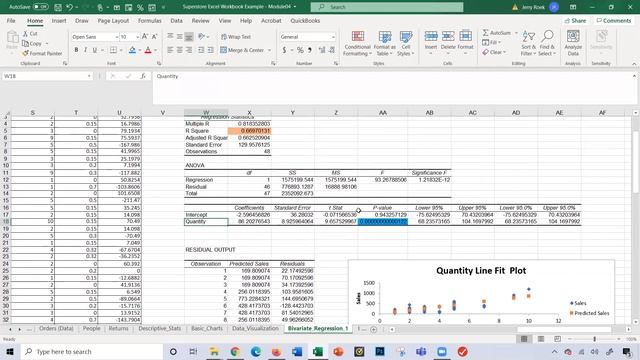Image resolution: width=640 pixels, height=360 pixels.
Task: Click the Increase Font Size icon
Action: [x=145, y=37]
